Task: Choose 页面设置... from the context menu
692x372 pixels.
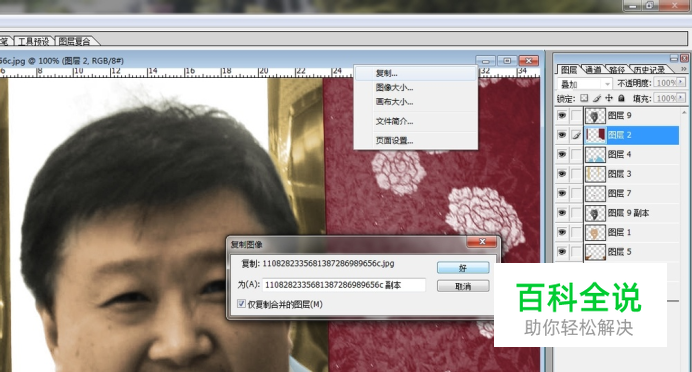Action: (x=416, y=141)
